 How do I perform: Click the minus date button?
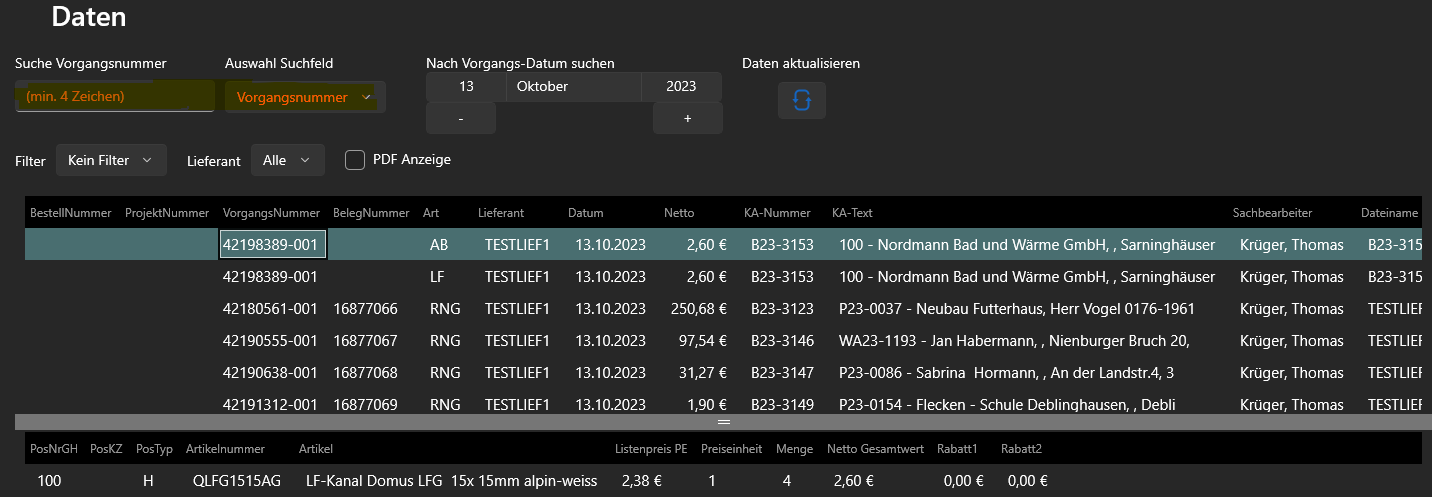tap(461, 118)
